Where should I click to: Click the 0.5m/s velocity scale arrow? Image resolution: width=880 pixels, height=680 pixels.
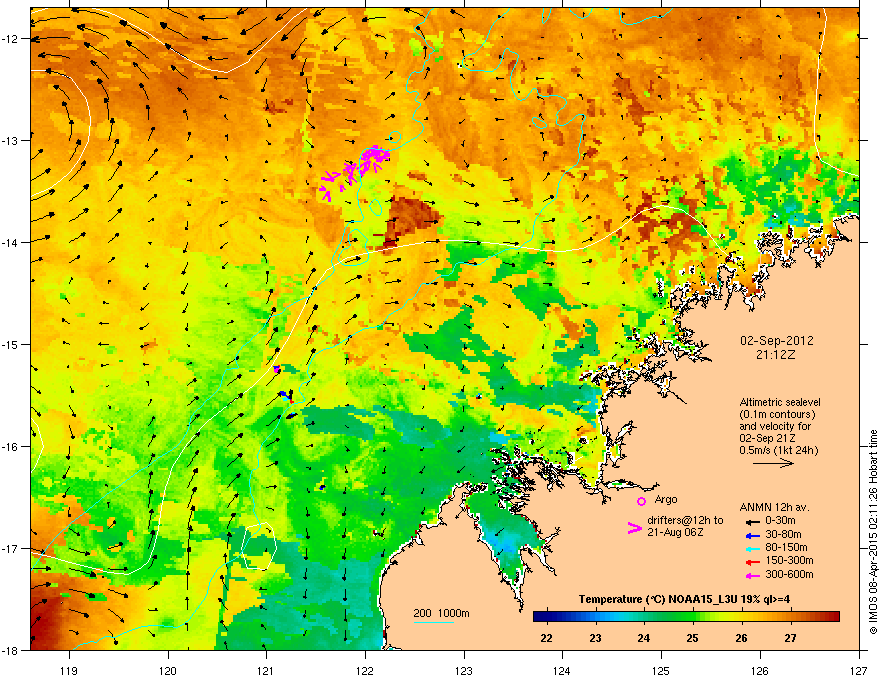[773, 463]
